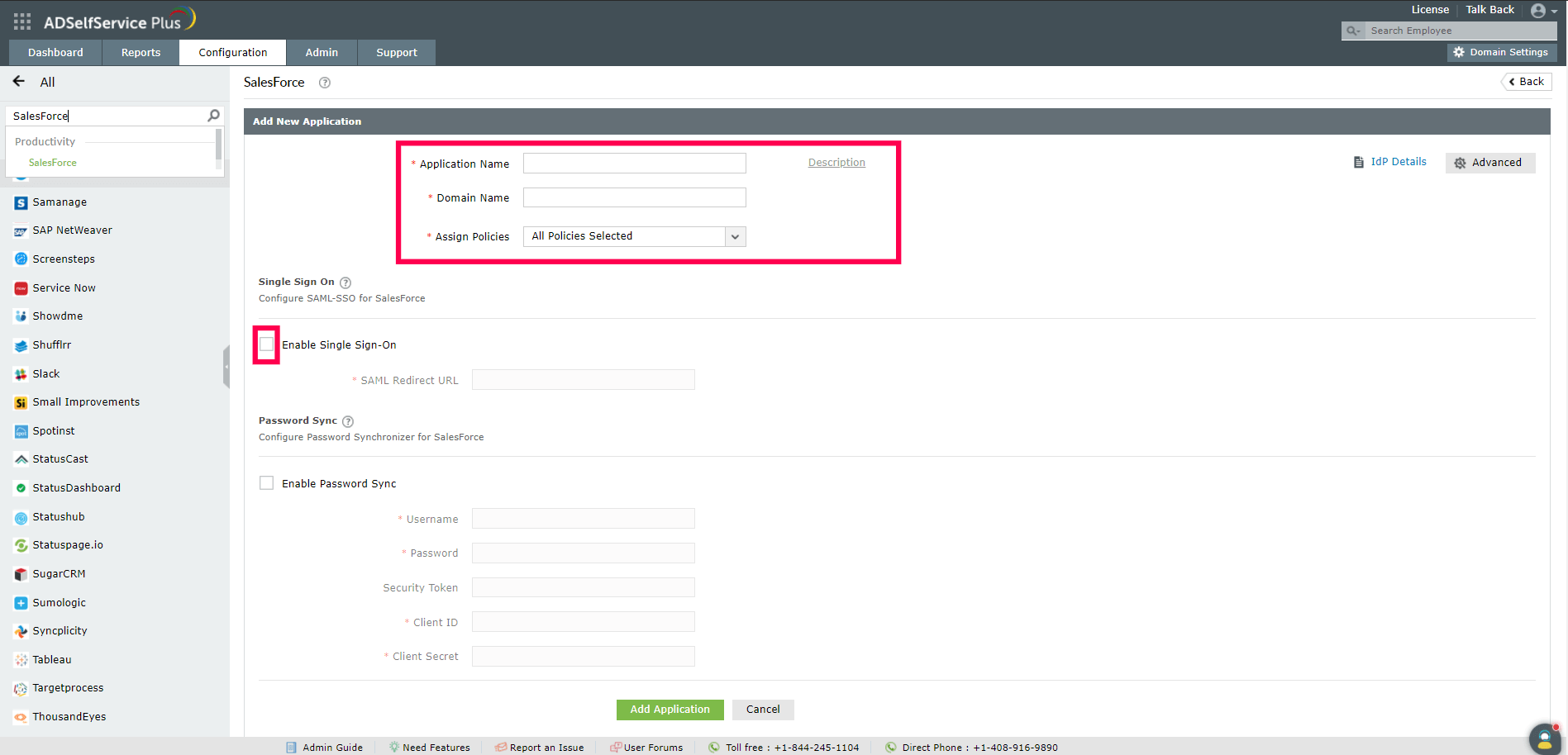Select the Spotinst app icon
The height and width of the screenshot is (755, 1568).
[21, 431]
